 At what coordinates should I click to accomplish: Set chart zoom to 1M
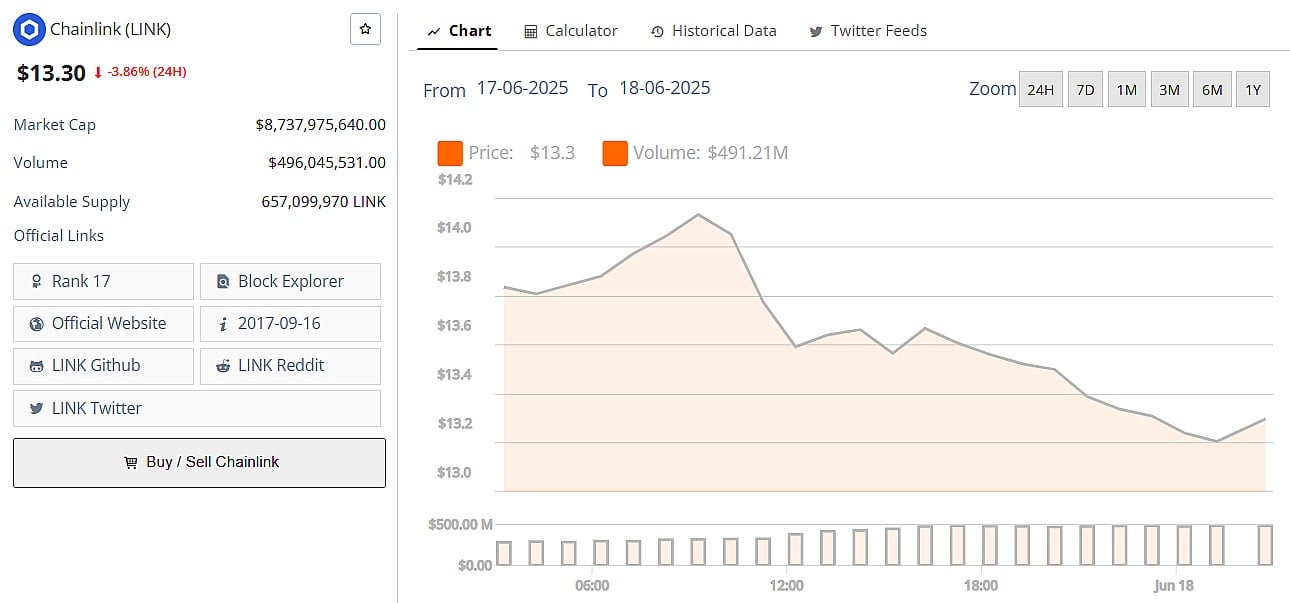[x=1127, y=89]
